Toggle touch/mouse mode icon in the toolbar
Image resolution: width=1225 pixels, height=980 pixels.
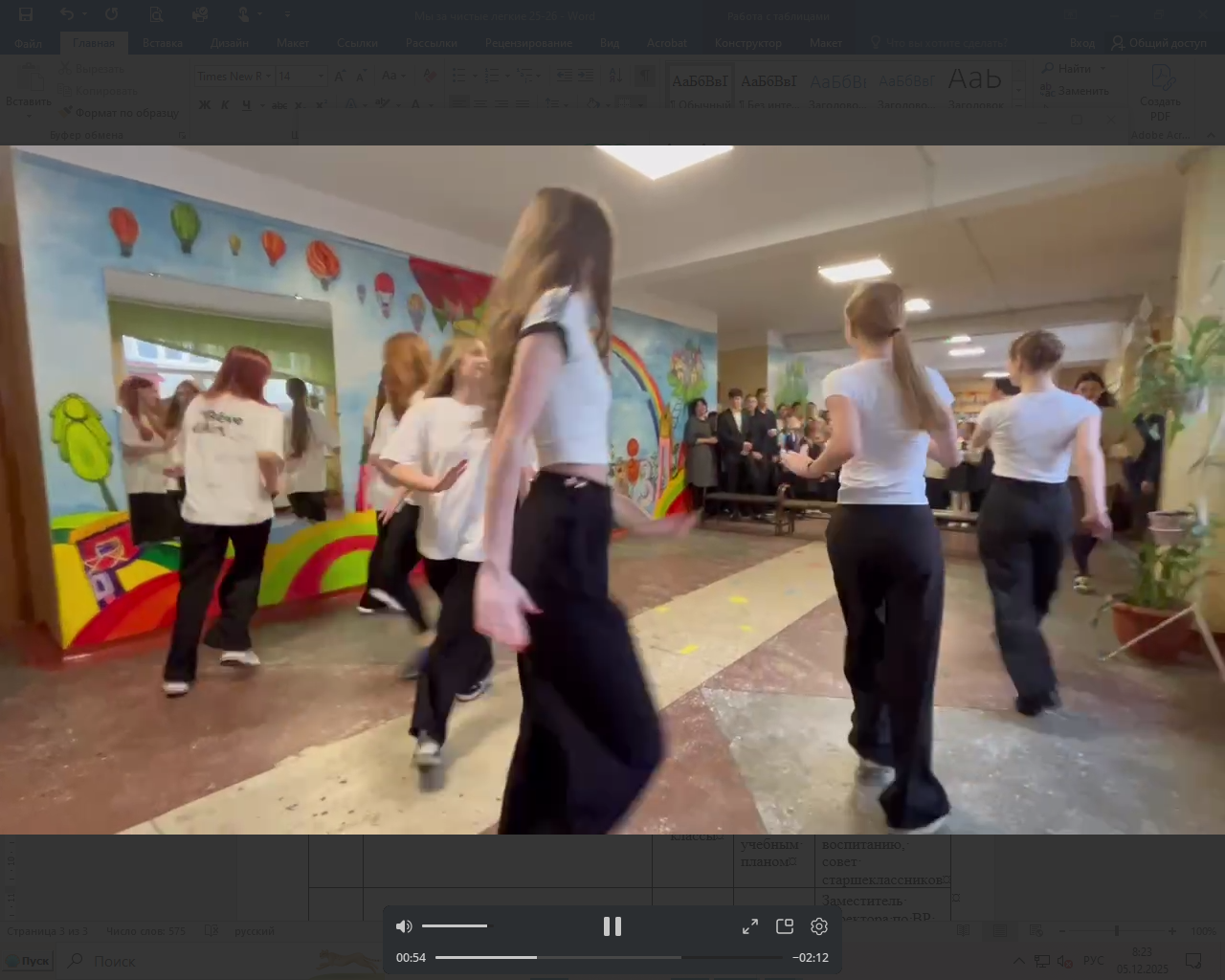tap(243, 14)
